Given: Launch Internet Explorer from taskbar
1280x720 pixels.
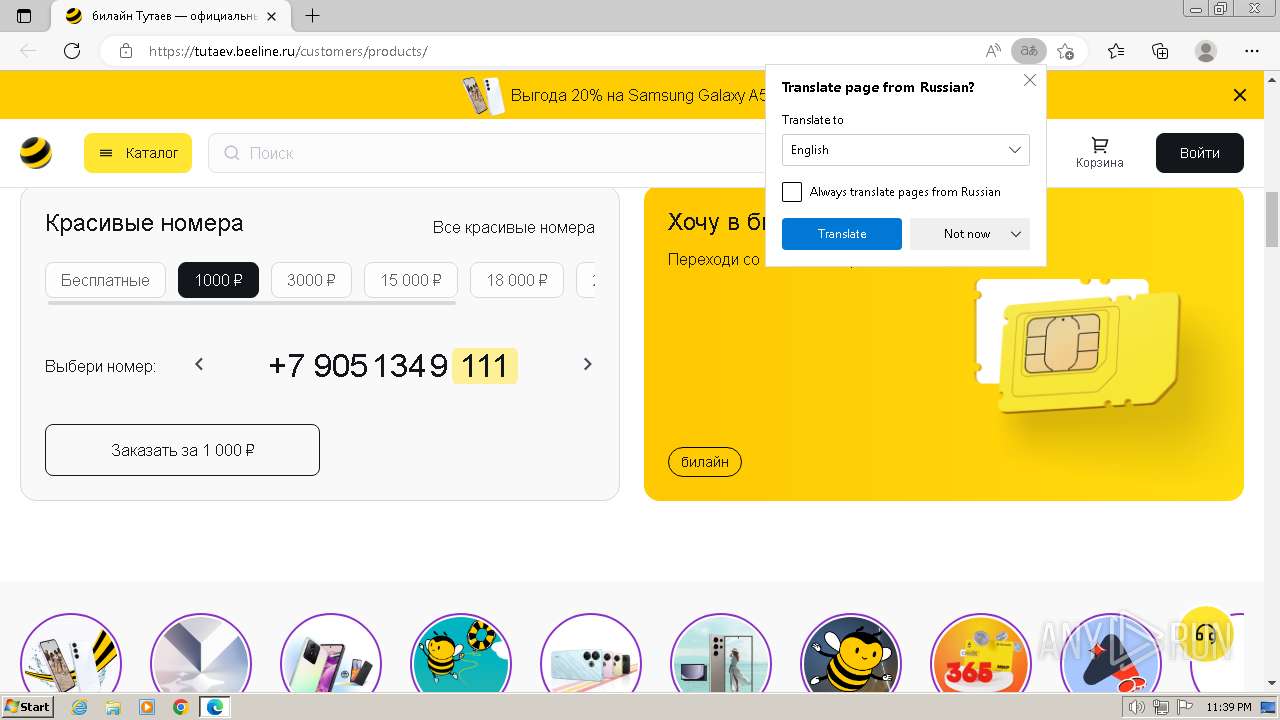Looking at the screenshot, I should click(x=80, y=707).
